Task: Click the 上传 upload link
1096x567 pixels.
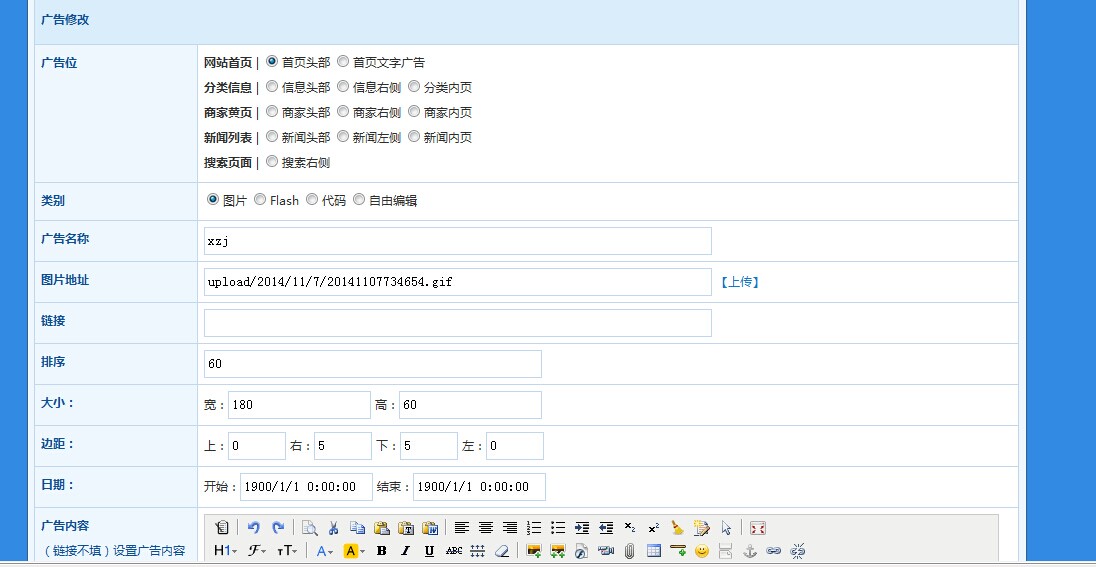Action: (740, 282)
